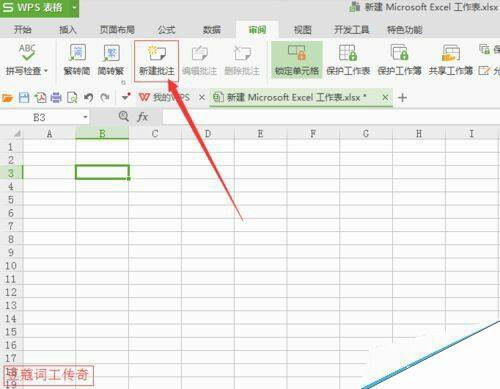The width and height of the screenshot is (500, 389).
Task: Select row 7 header
Action: point(11,226)
